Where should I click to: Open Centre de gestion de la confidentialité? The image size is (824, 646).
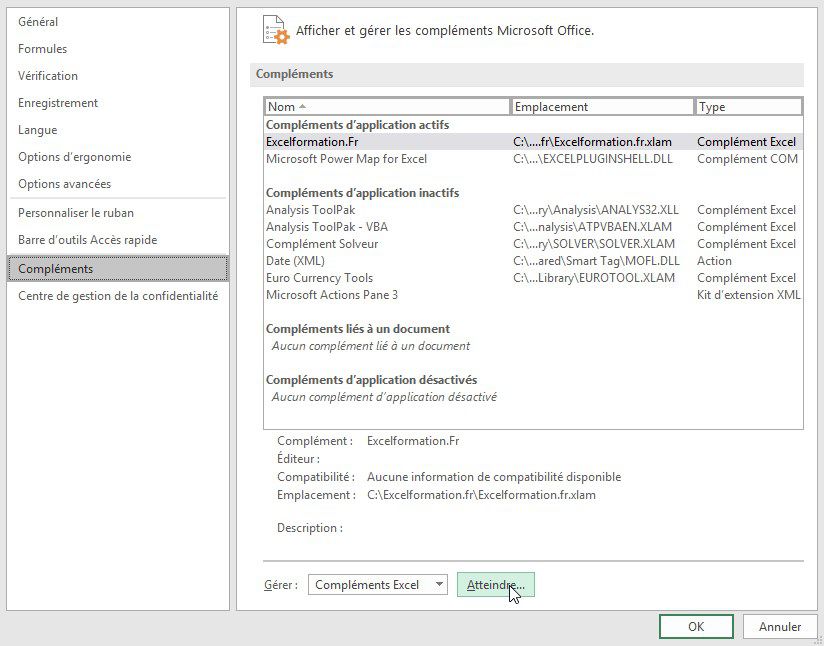click(118, 296)
